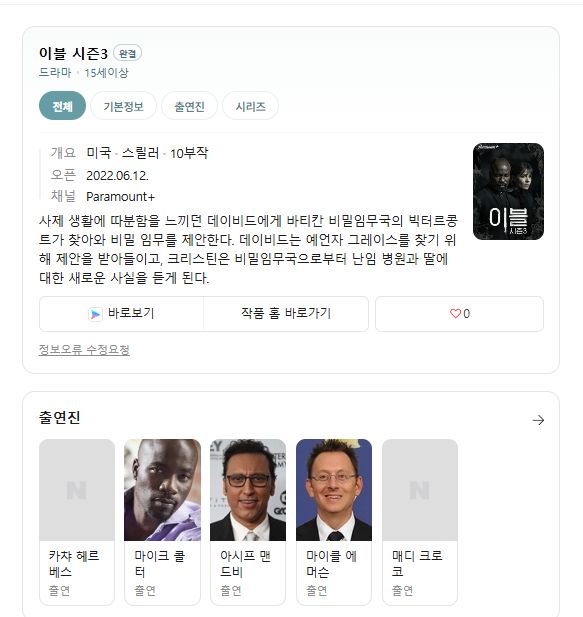
Task: Click the 이블 시즌3 title
Action: pyautogui.click(x=73, y=54)
